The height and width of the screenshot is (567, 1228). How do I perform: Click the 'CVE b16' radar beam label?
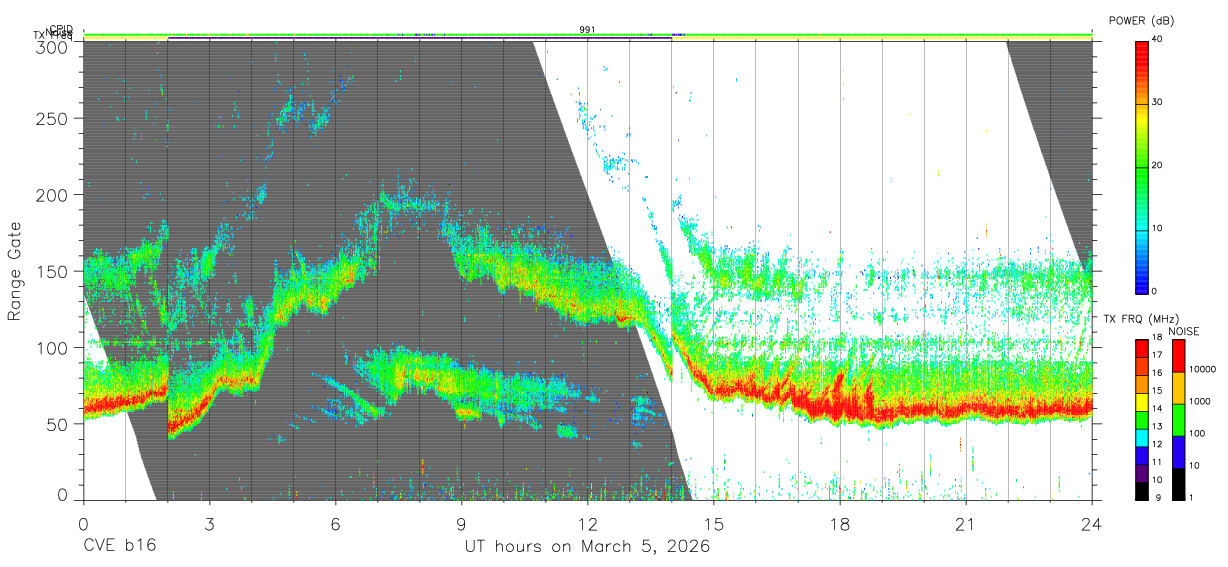[x=119, y=547]
